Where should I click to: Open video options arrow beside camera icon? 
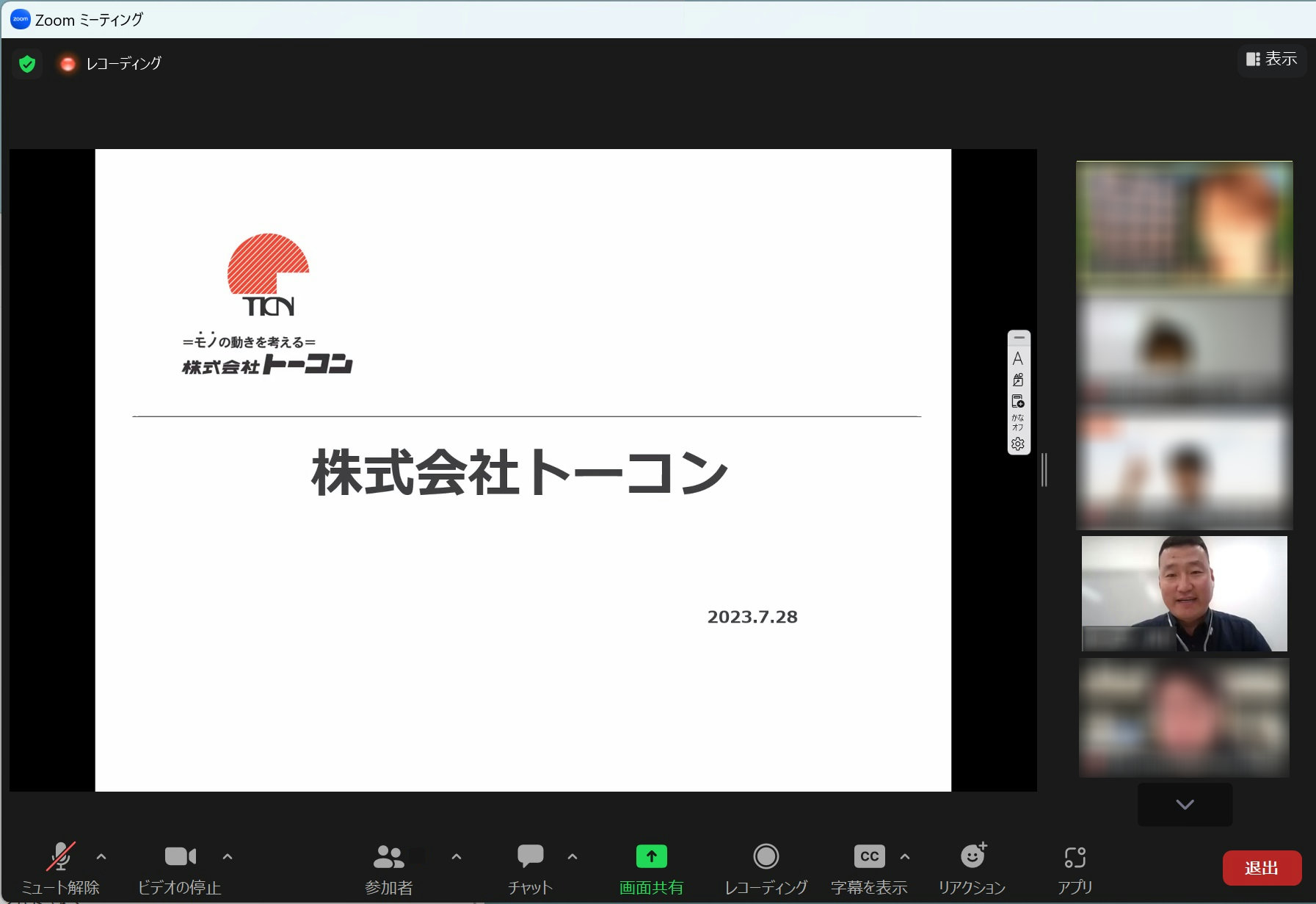228,856
